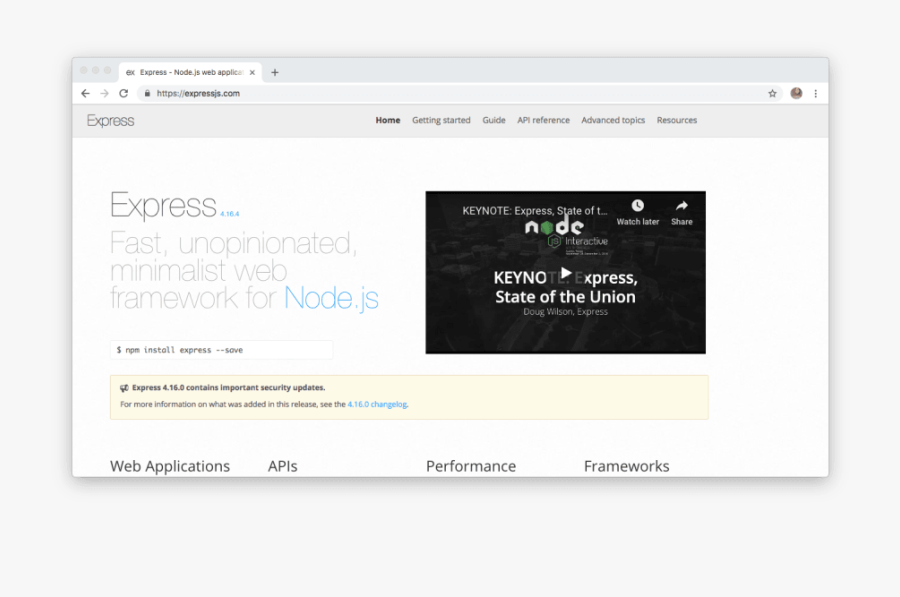Screen dimensions: 900x597
Task: Open the Chrome profile avatar
Action: point(796,92)
